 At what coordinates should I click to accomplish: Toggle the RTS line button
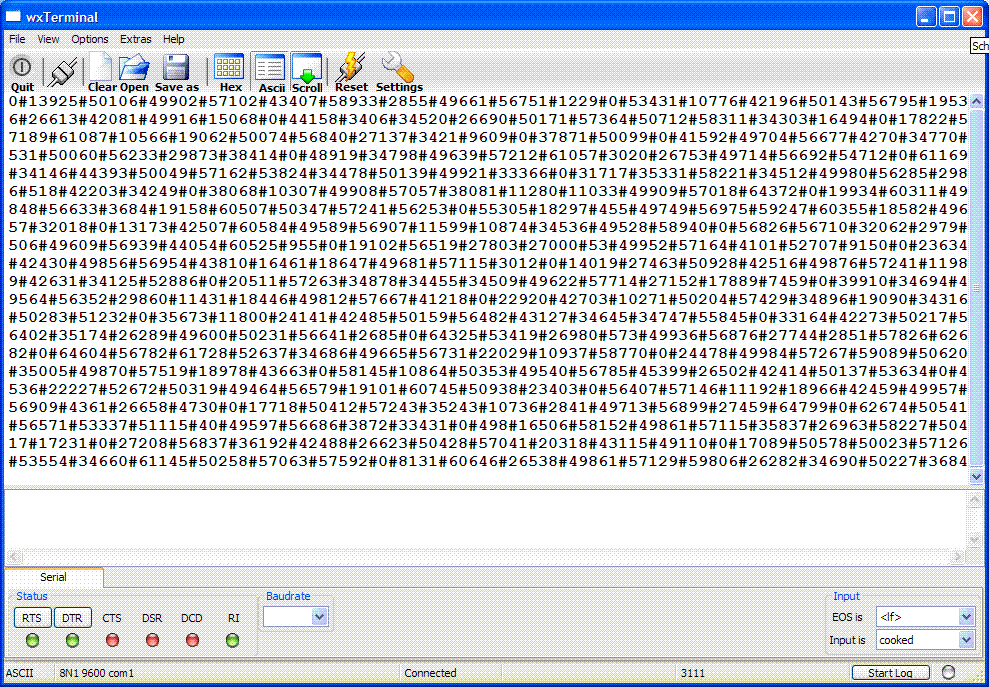(32, 618)
